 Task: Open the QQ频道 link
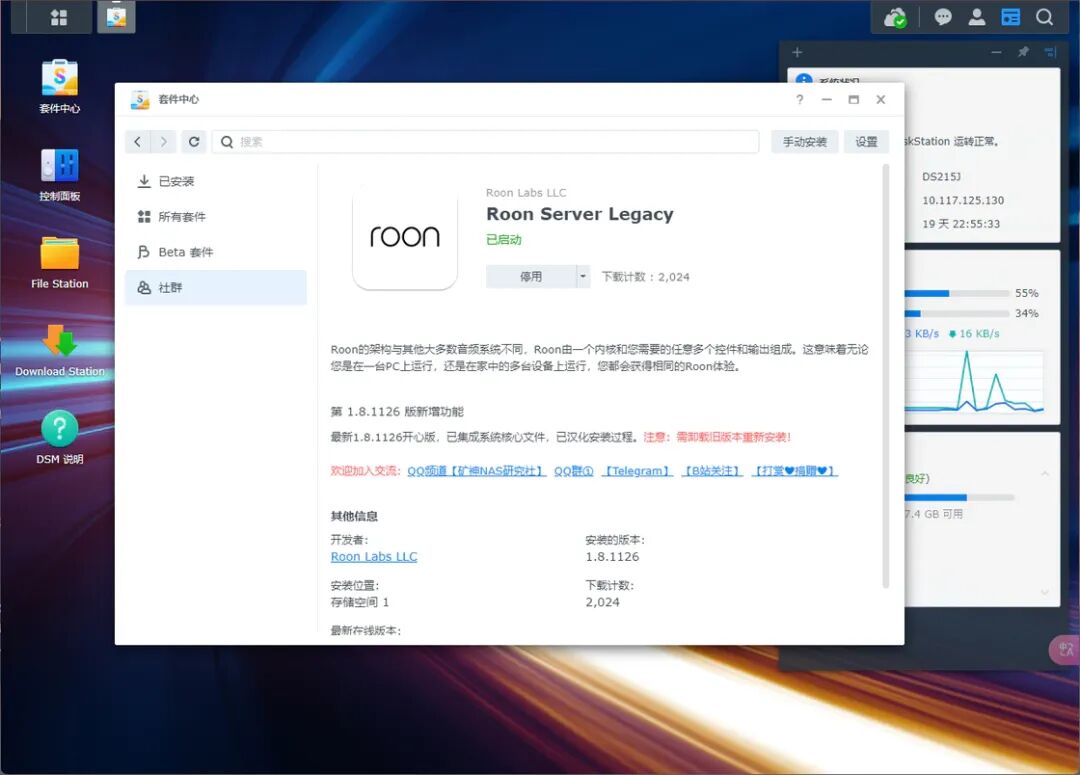point(476,471)
